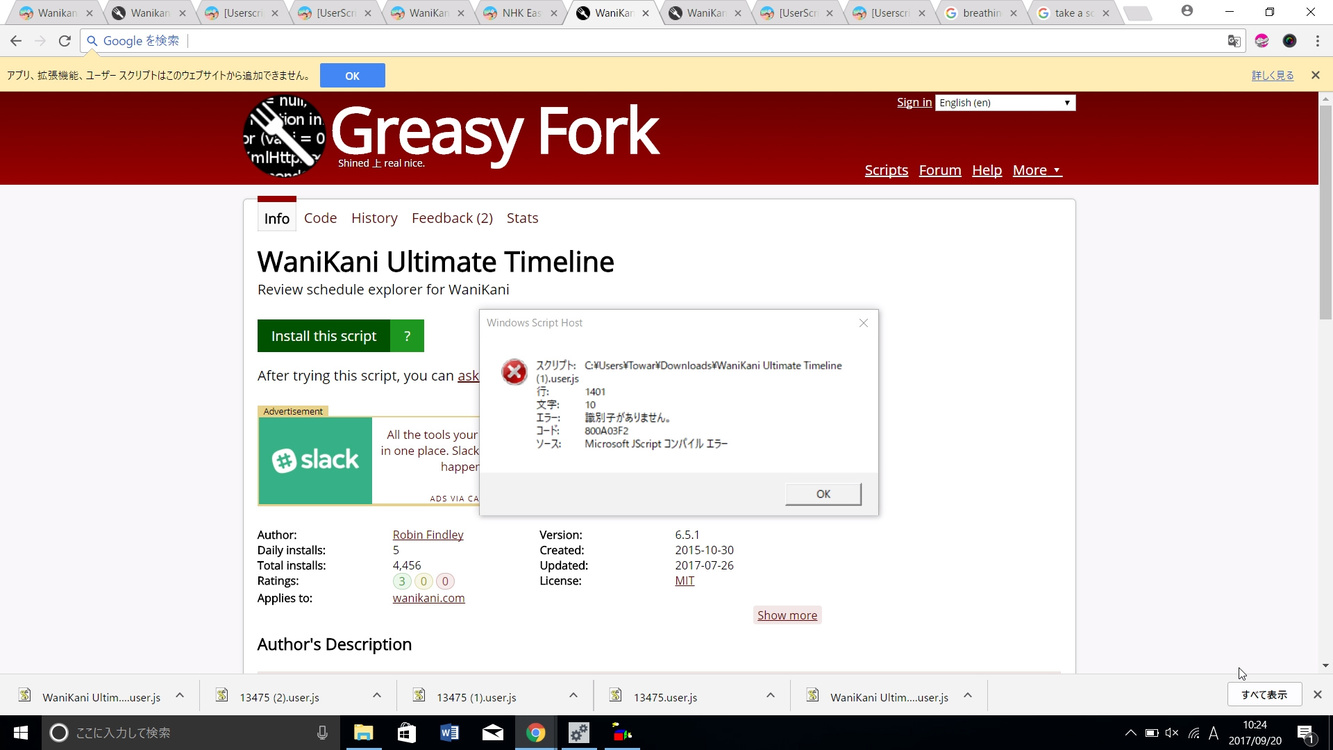This screenshot has width=1333, height=750.
Task: Click the browser back arrow
Action: point(16,41)
